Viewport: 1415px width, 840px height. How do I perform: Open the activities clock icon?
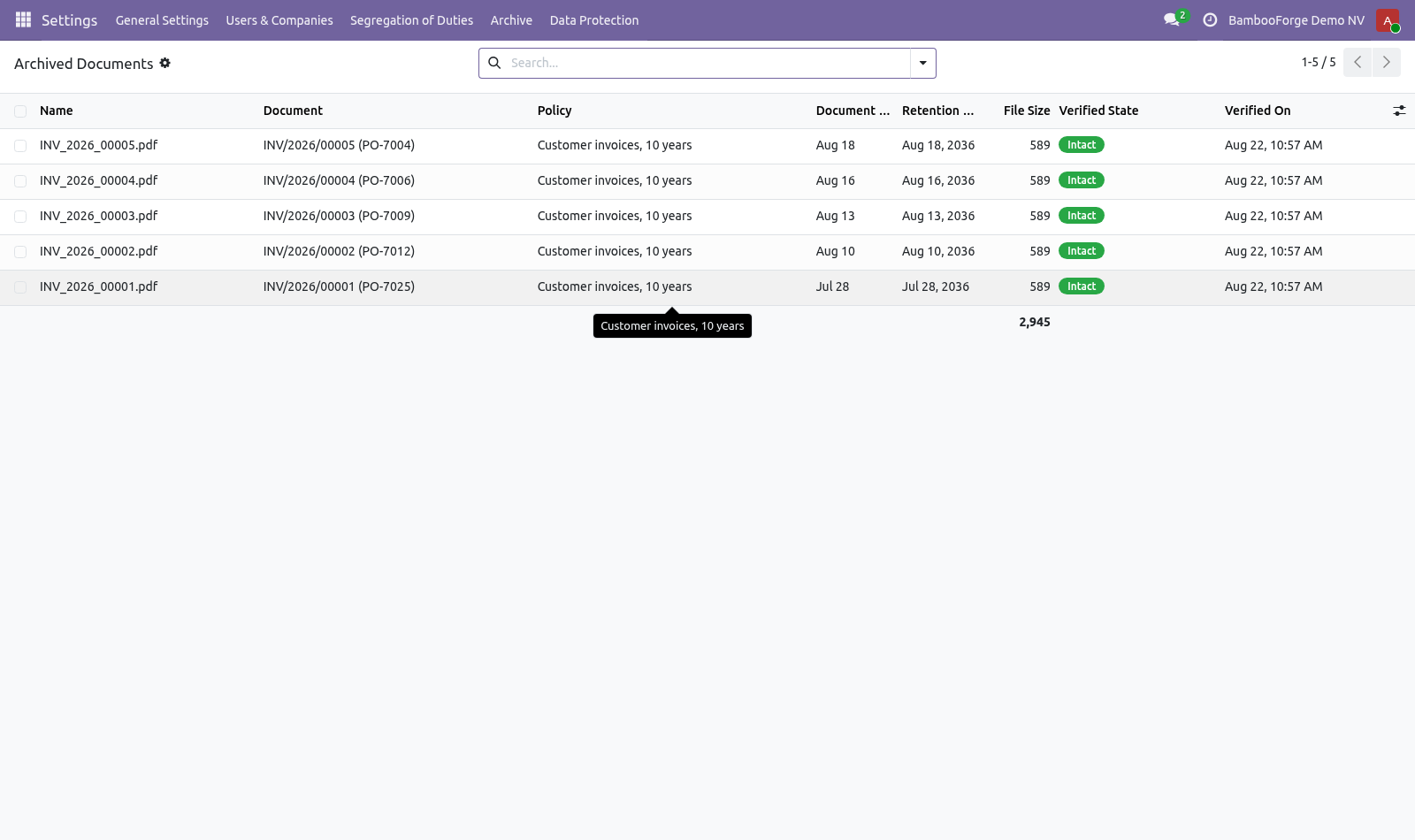click(x=1210, y=19)
